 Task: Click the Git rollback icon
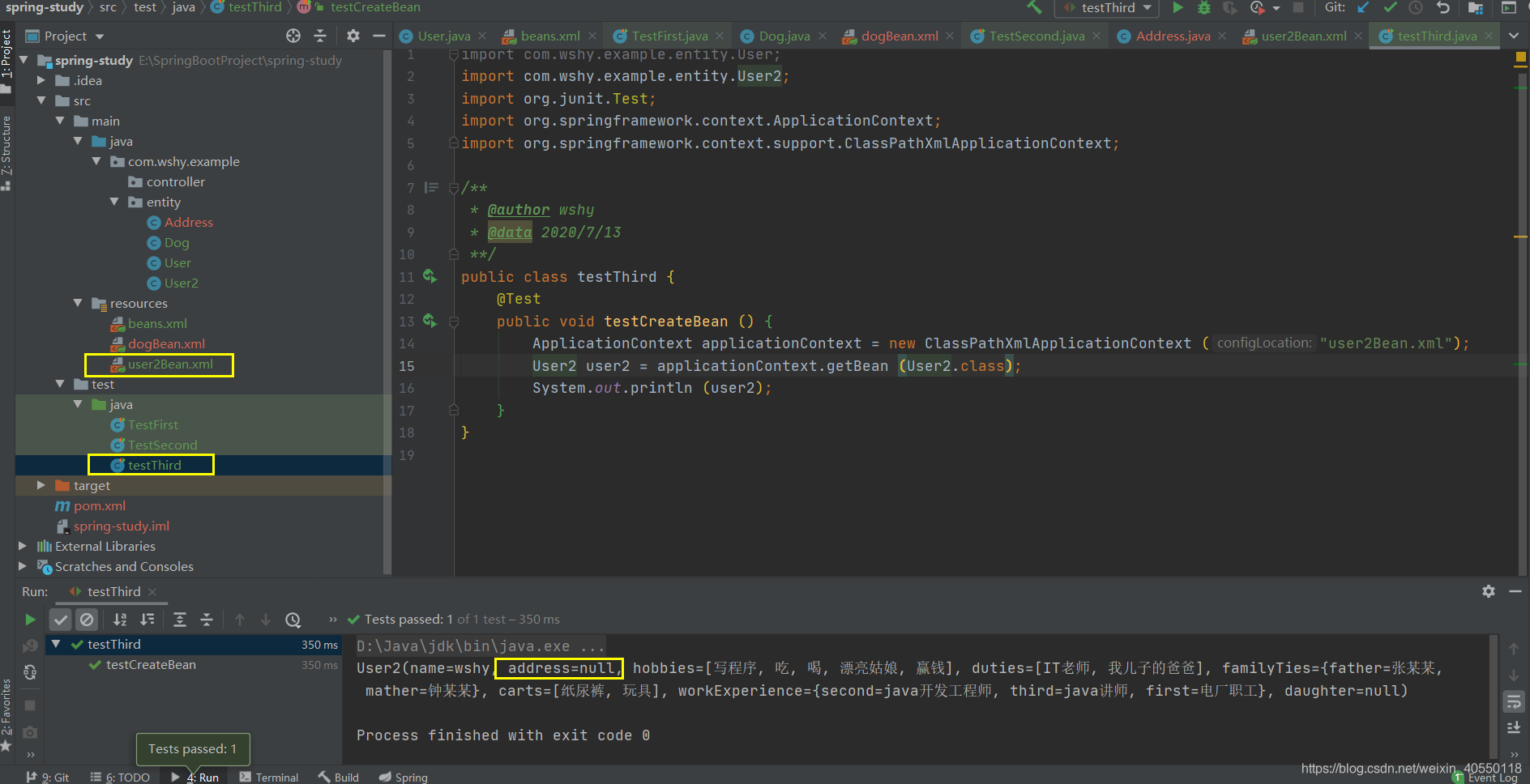pyautogui.click(x=1442, y=7)
